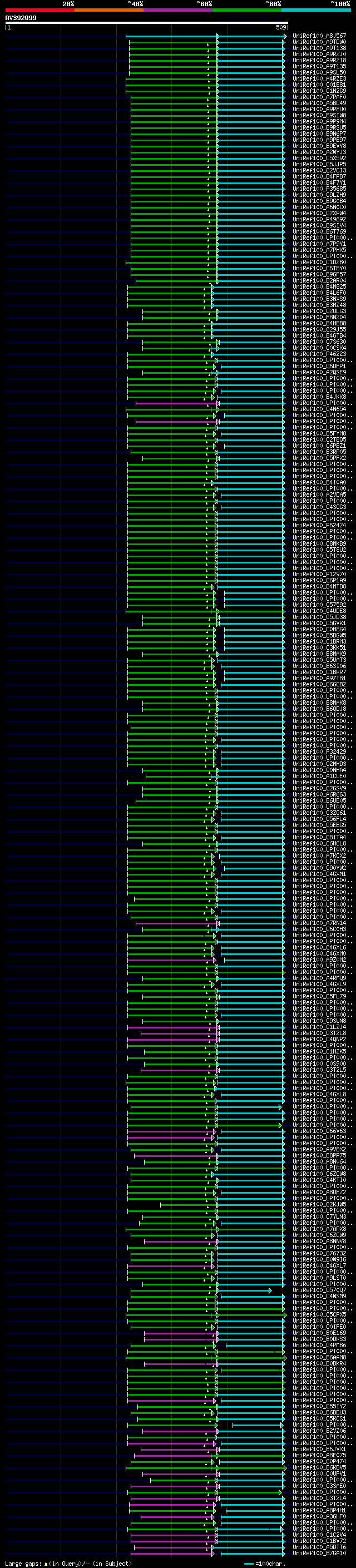Screen dimensions: 356x1568
Task: Select subject label UniRef100_P12970
Action: click(319, 574)
